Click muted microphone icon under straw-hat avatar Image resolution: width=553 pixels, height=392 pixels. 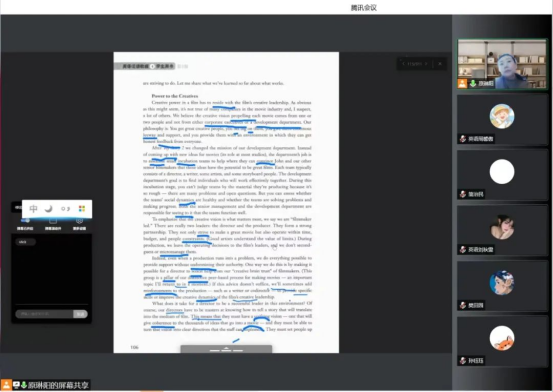tap(463, 139)
